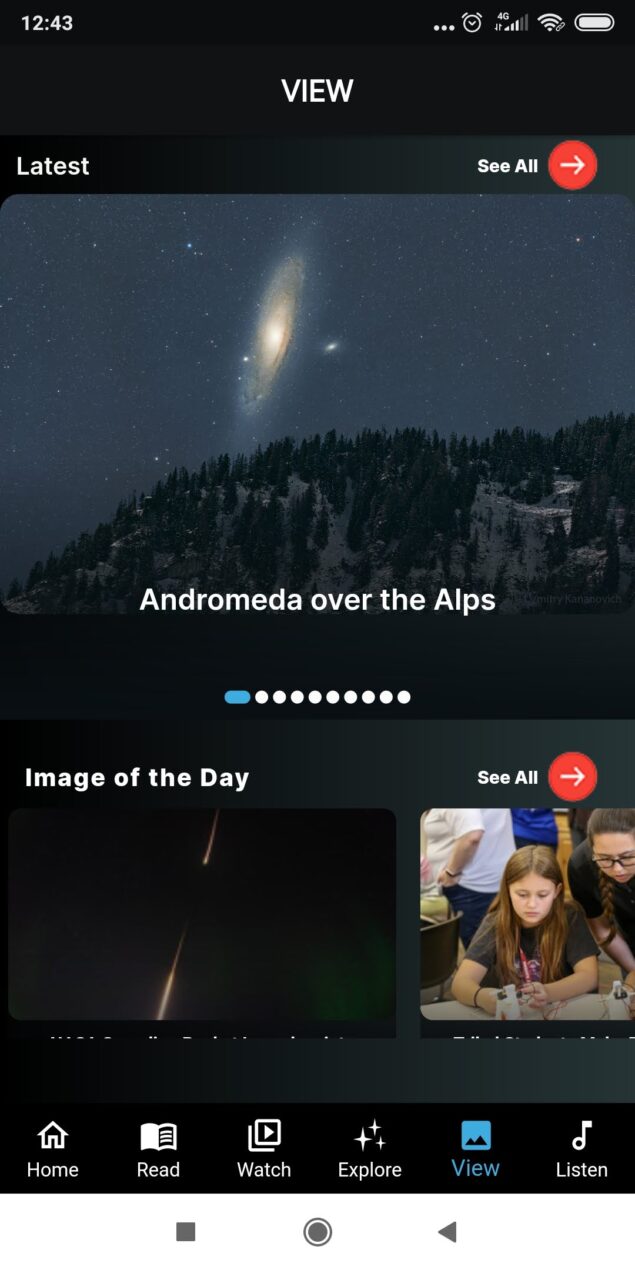Tap the View picture icon

coord(476,1135)
